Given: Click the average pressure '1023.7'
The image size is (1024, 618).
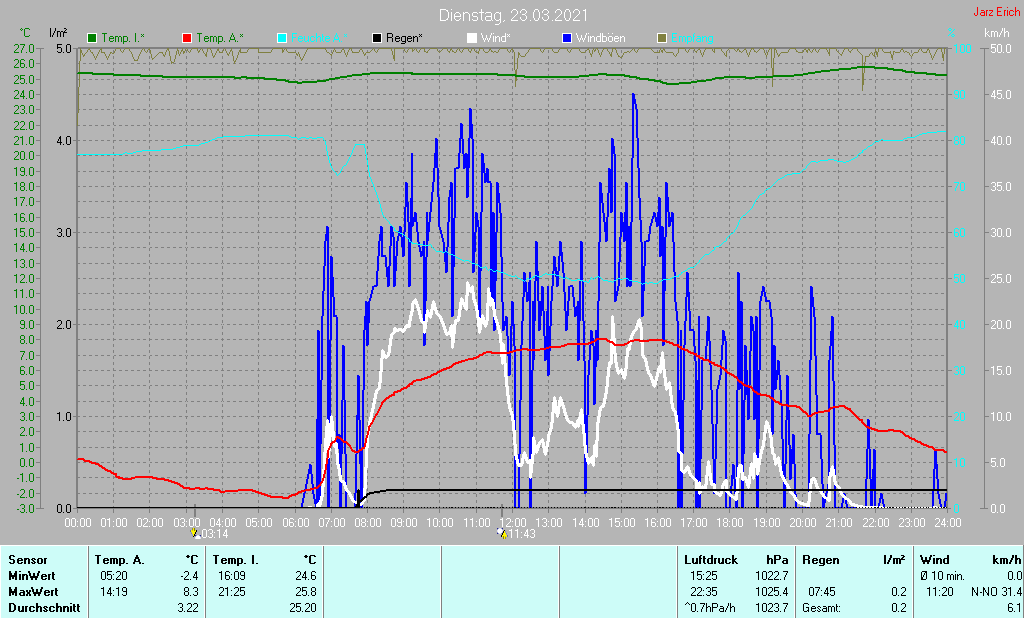Looking at the screenshot, I should coord(772,608).
